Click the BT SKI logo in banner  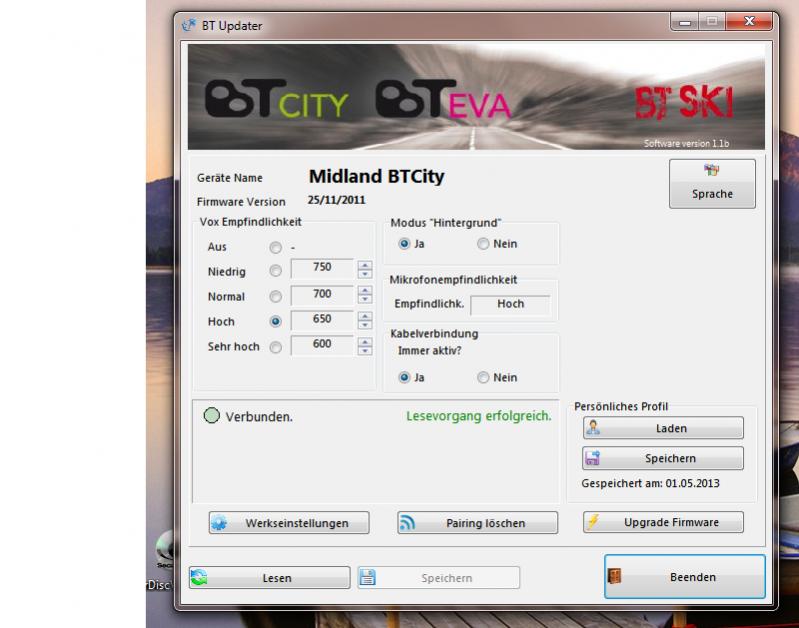tap(684, 103)
